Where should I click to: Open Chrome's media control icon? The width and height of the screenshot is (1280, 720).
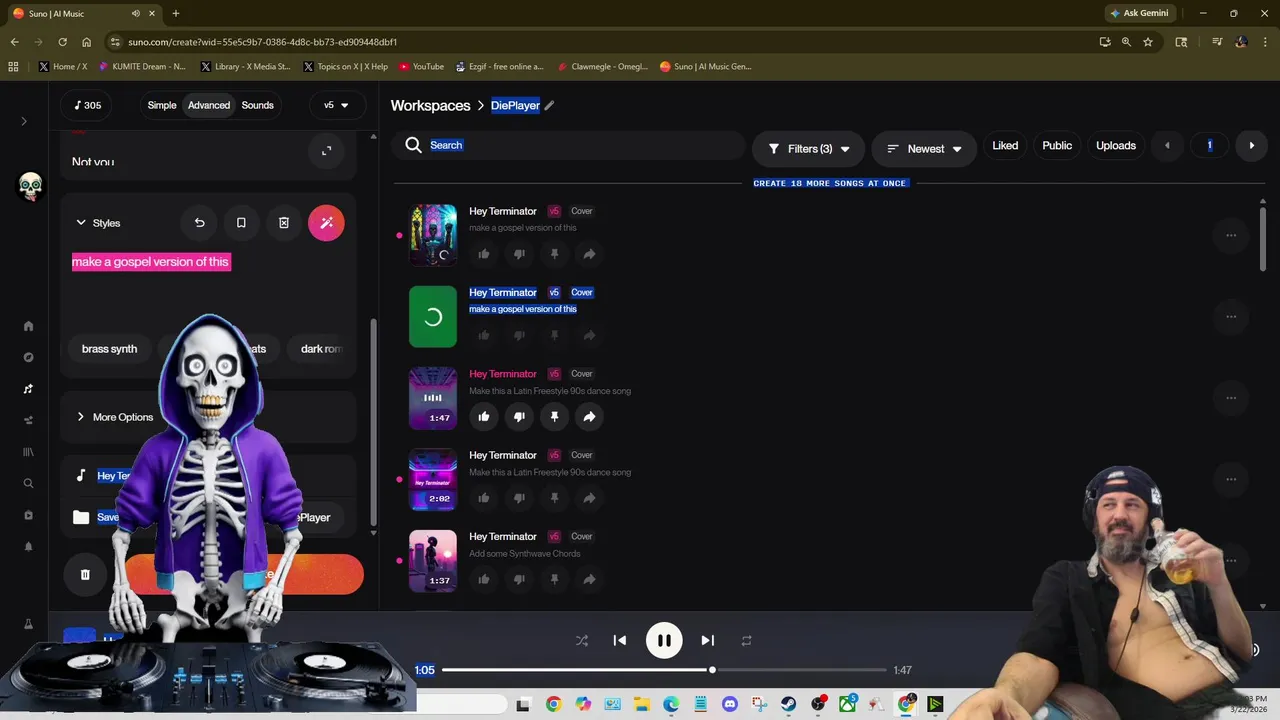click(x=1217, y=42)
